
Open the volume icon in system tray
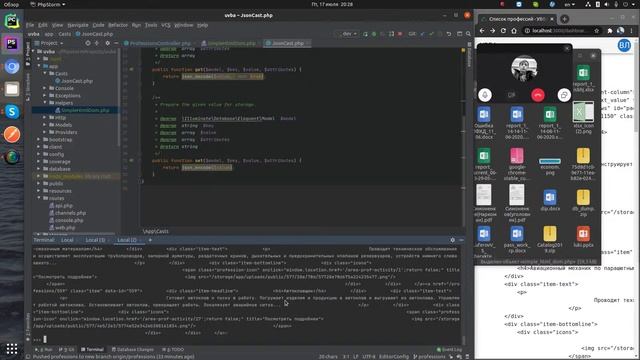[607, 4]
